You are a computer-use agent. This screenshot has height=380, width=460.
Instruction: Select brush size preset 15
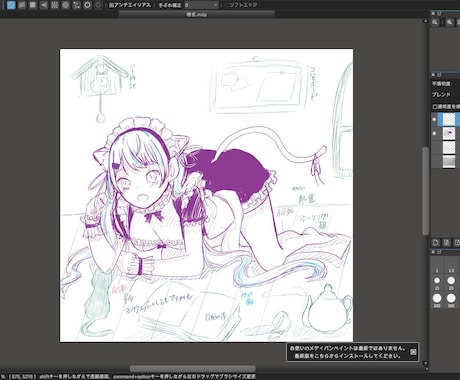pyautogui.click(x=437, y=282)
